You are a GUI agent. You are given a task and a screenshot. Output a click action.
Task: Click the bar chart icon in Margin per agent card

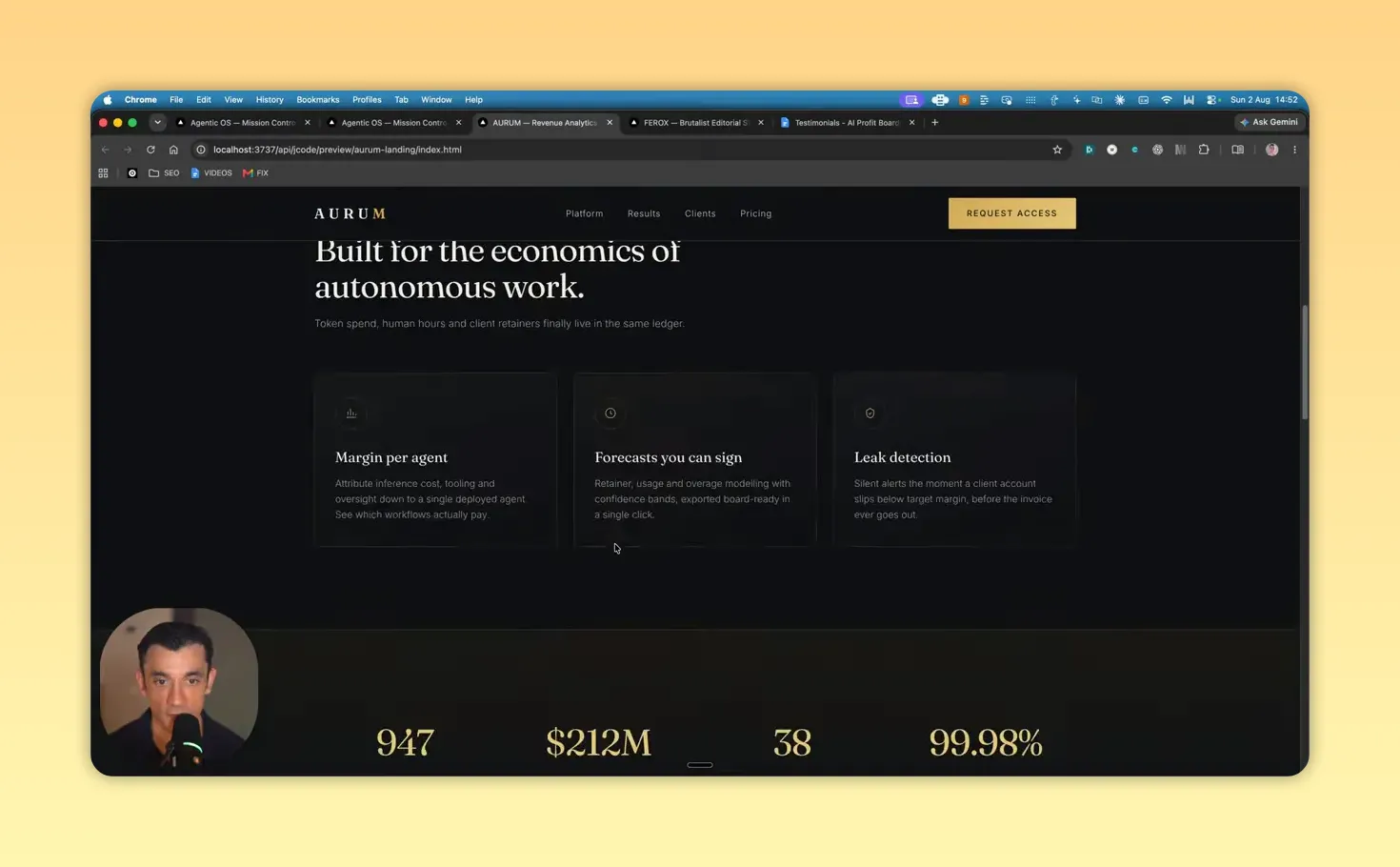pyautogui.click(x=351, y=413)
